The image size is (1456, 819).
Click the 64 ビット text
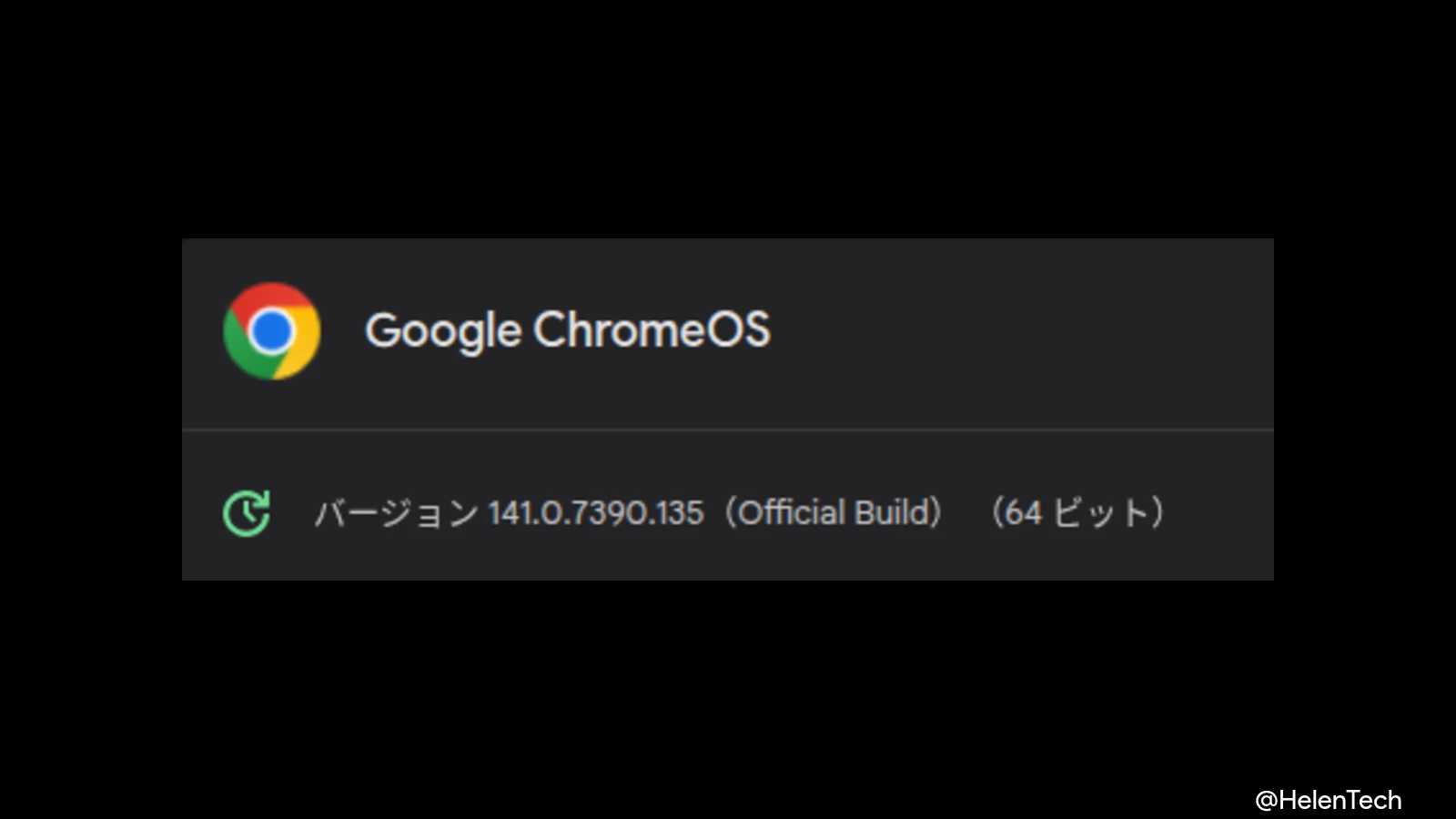click(1078, 511)
